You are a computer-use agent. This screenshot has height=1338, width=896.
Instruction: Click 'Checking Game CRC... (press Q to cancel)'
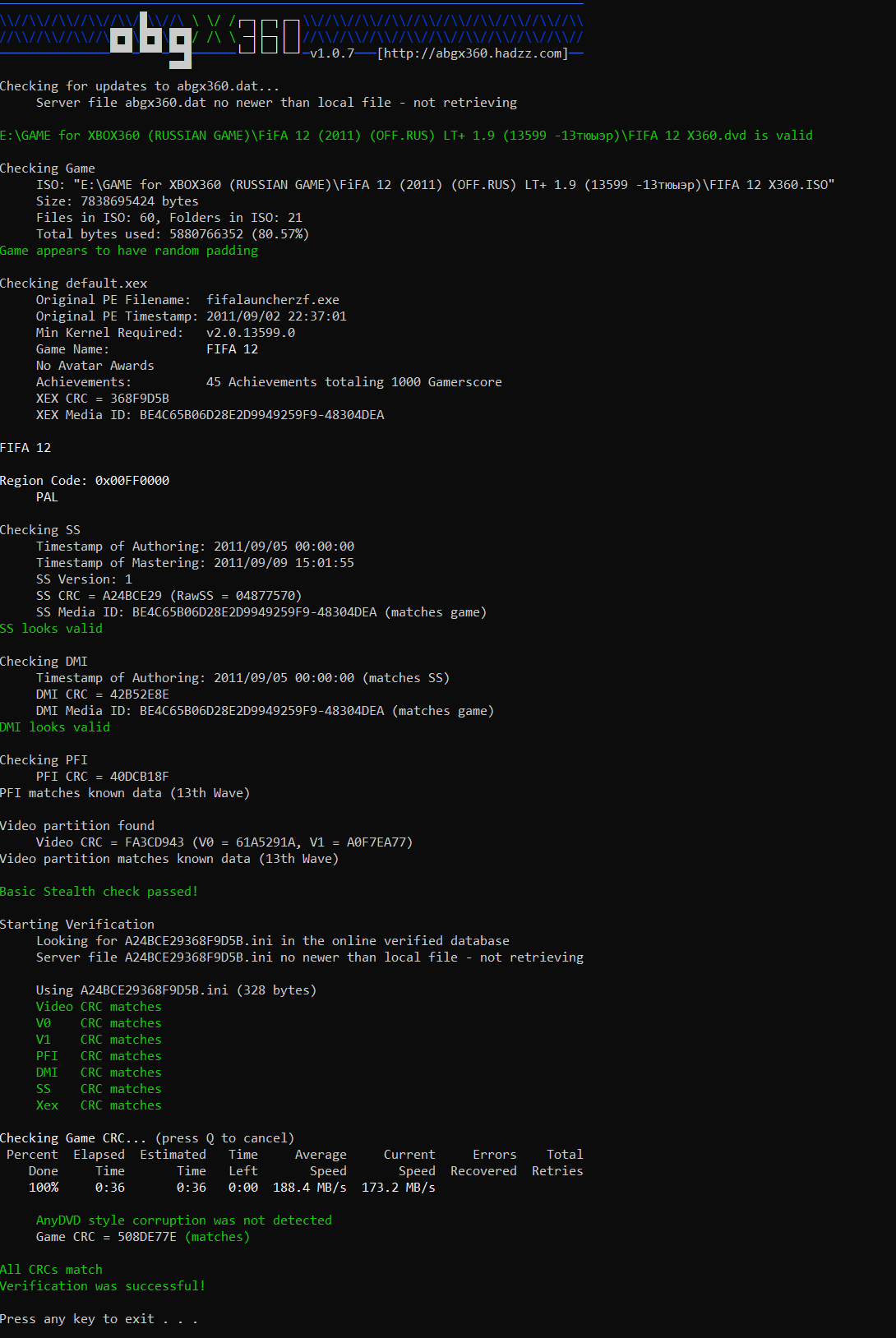click(x=147, y=1138)
